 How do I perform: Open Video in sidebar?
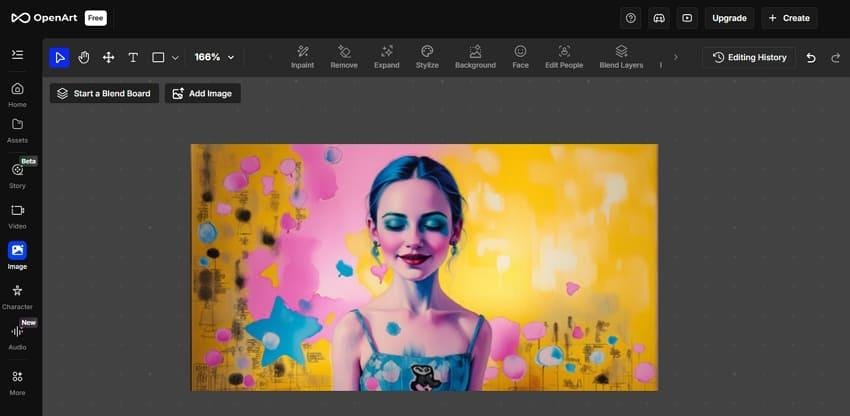click(17, 216)
